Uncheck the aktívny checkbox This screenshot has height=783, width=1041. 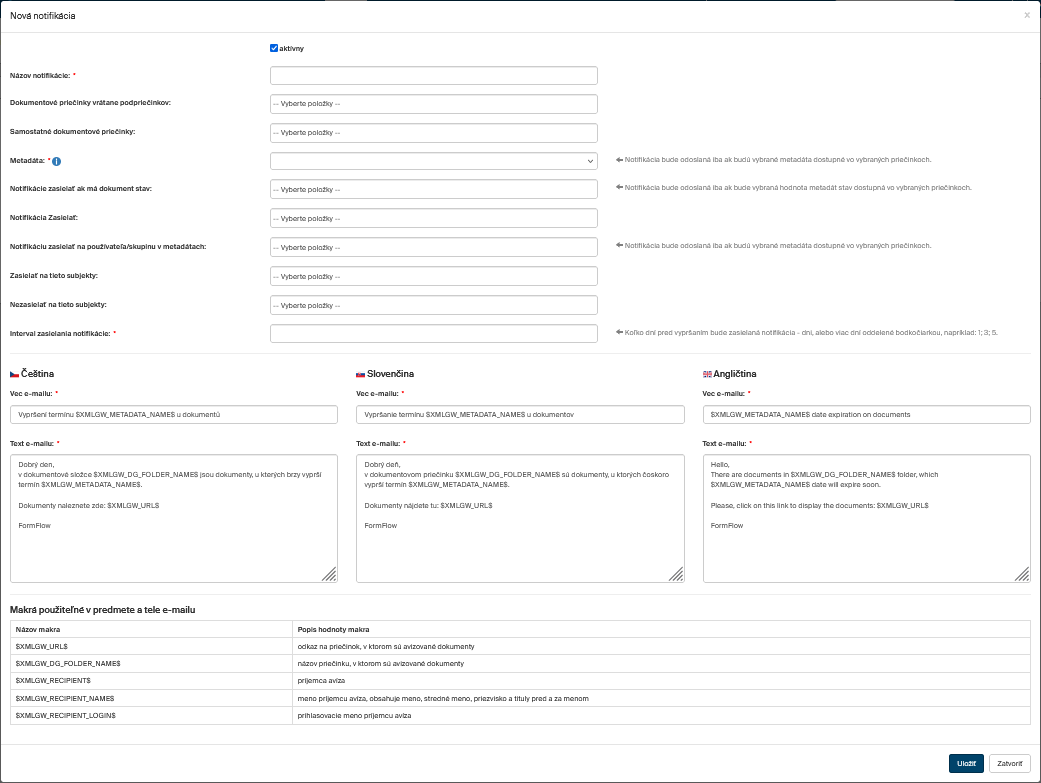tap(274, 48)
